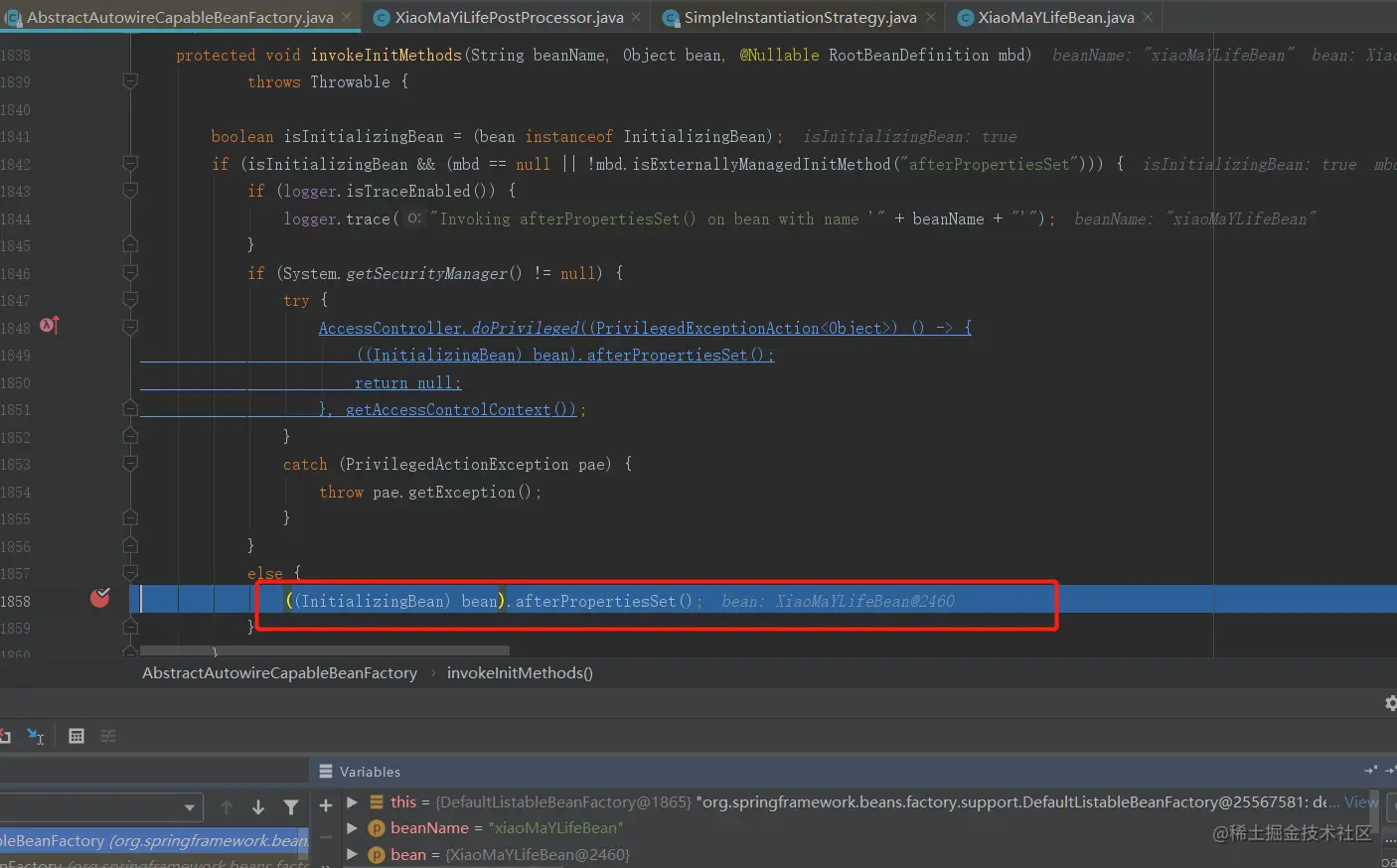Click line number 1841 in the gutter
This screenshot has width=1397, height=868.
pyautogui.click(x=16, y=137)
